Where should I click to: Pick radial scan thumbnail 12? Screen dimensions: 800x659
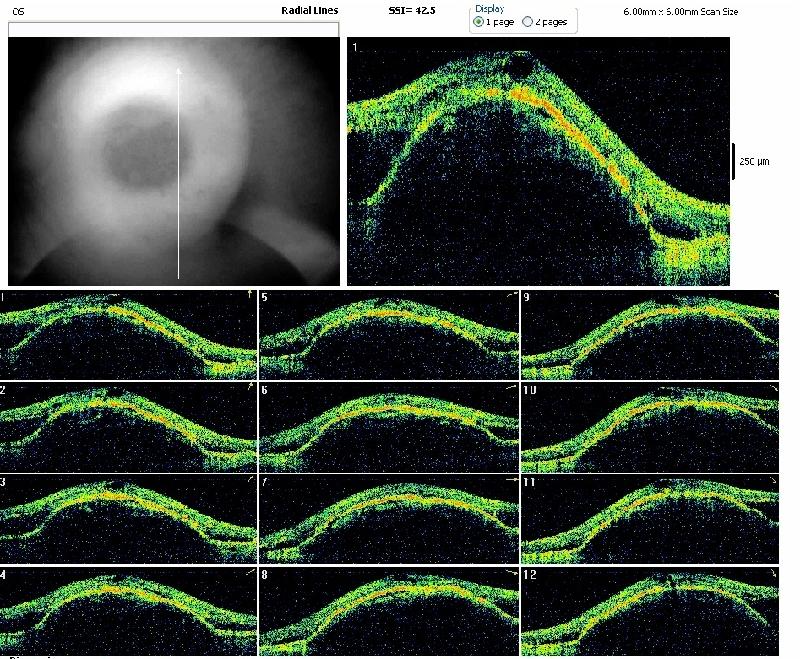[x=648, y=610]
